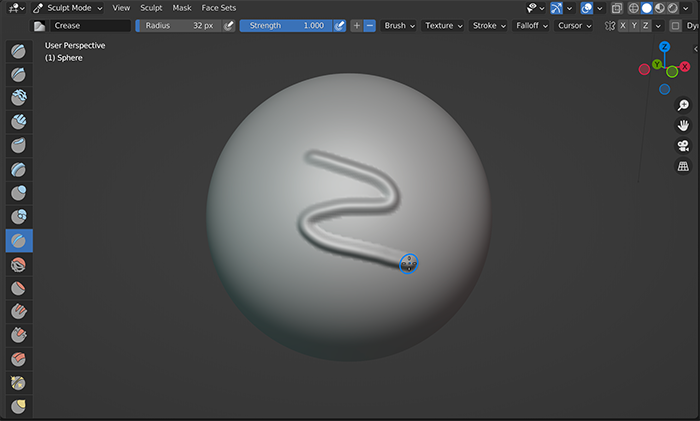Open the View menu
This screenshot has width=700, height=421.
point(121,8)
